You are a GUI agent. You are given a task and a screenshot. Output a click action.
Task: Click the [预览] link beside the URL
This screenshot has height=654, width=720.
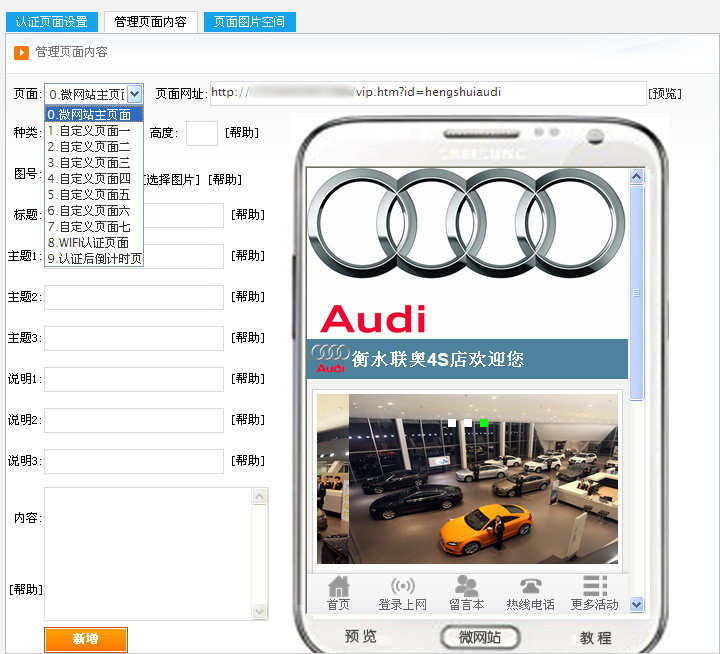pos(664,94)
